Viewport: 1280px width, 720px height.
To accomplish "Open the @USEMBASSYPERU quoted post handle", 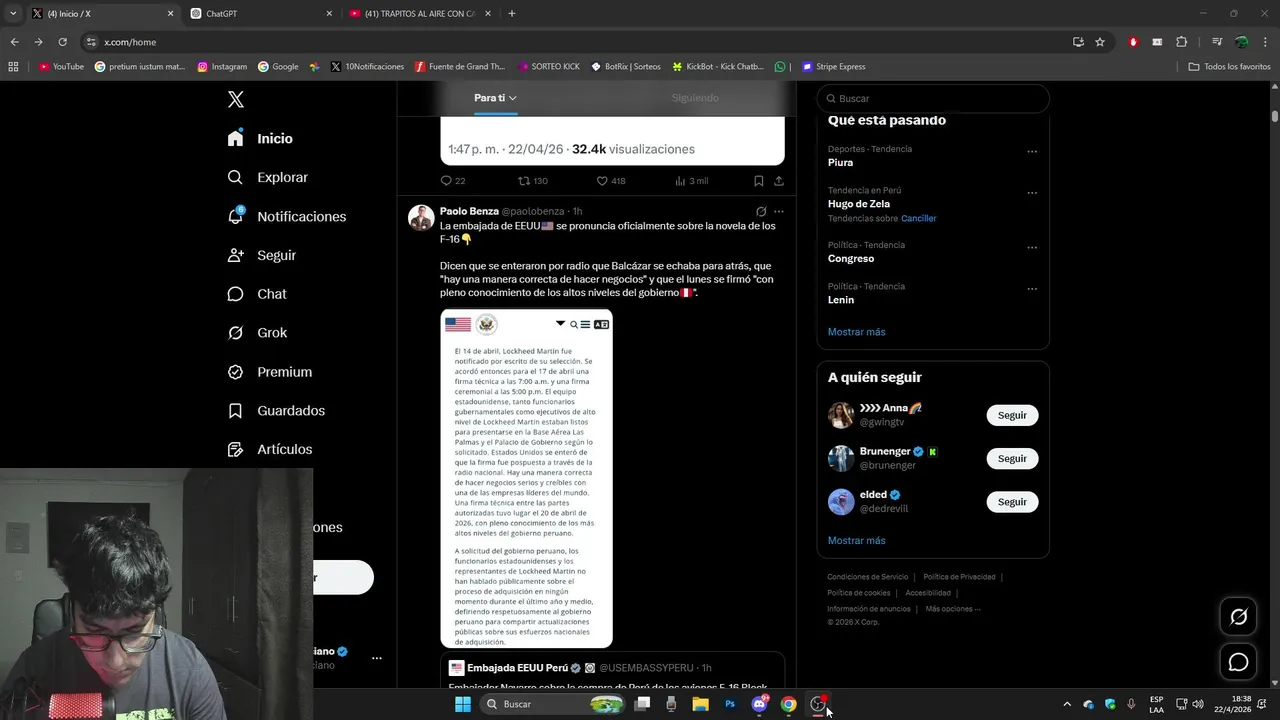I will [646, 668].
